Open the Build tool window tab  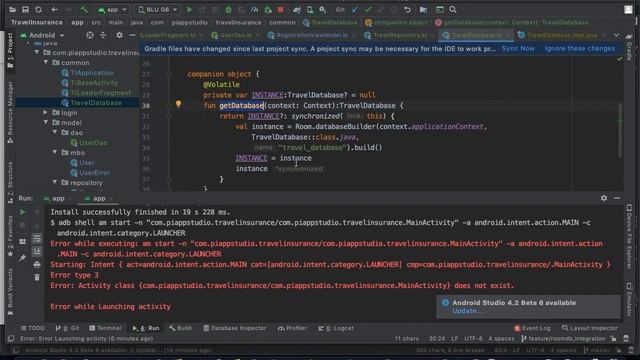(180, 328)
